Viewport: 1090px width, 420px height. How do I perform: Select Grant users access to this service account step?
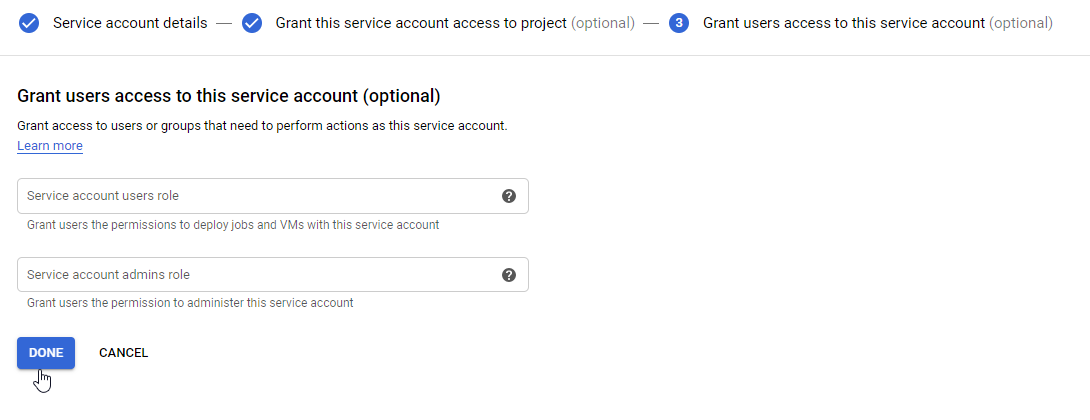coord(877,24)
